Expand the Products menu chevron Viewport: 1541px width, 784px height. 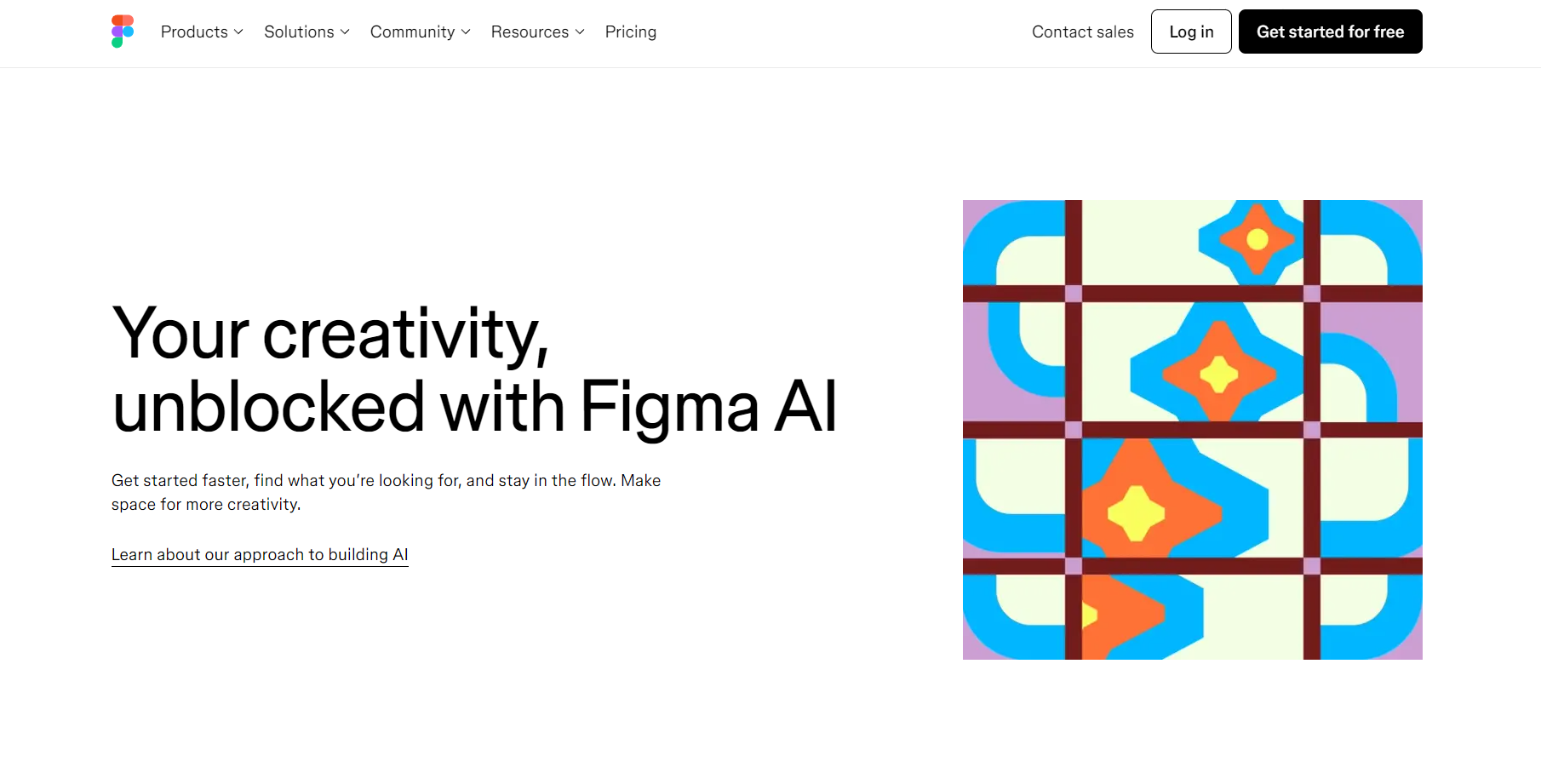pos(238,32)
